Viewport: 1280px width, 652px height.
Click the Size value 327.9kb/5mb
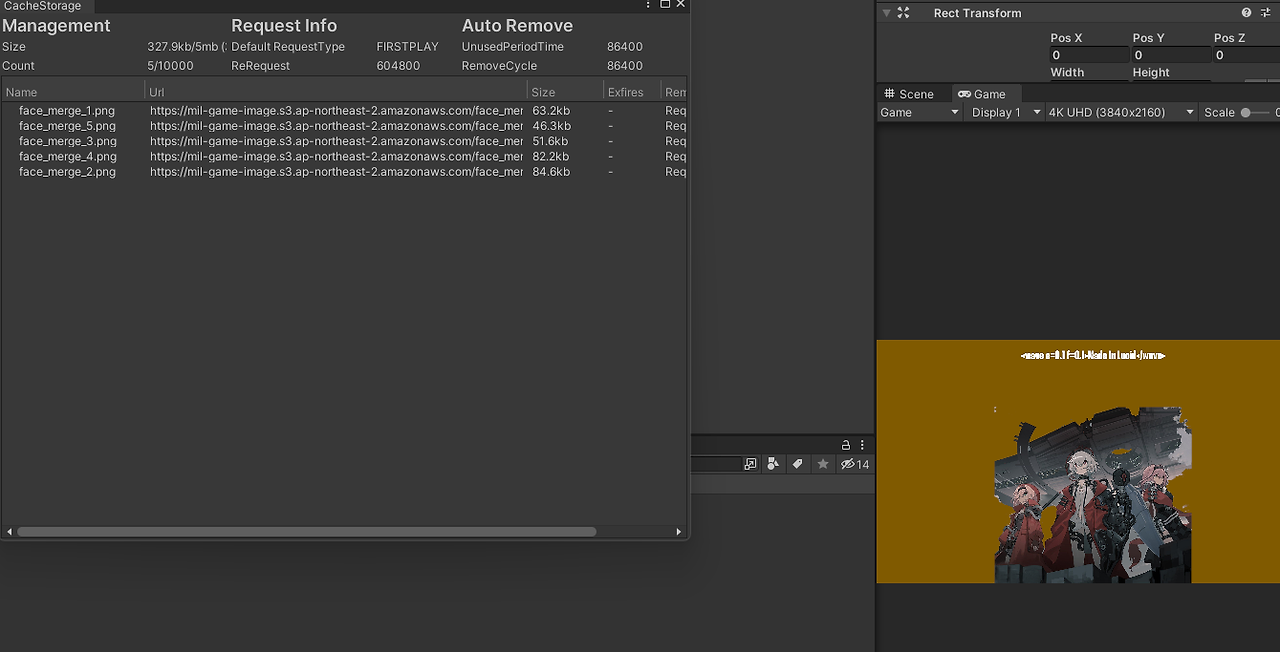(187, 47)
